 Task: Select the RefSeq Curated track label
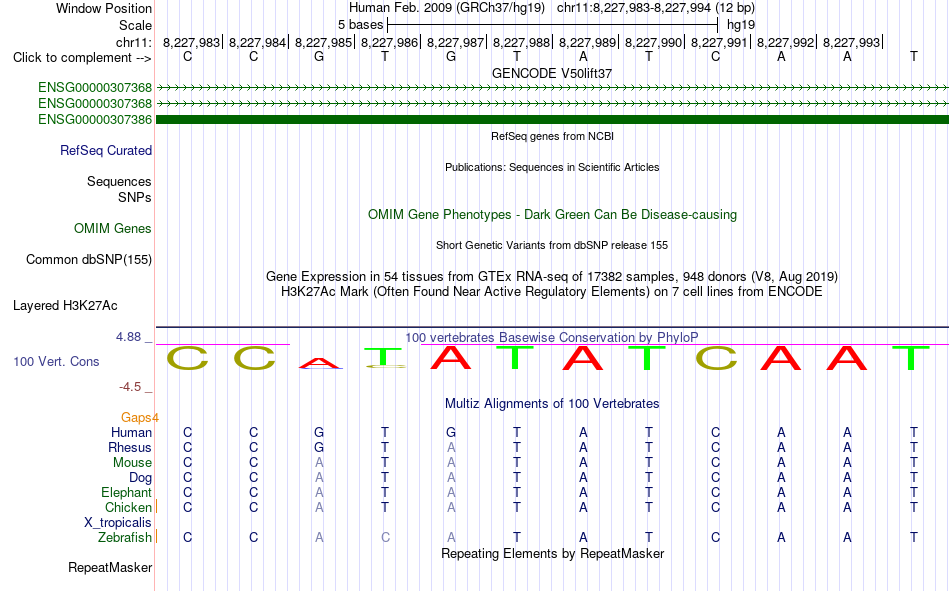(106, 150)
